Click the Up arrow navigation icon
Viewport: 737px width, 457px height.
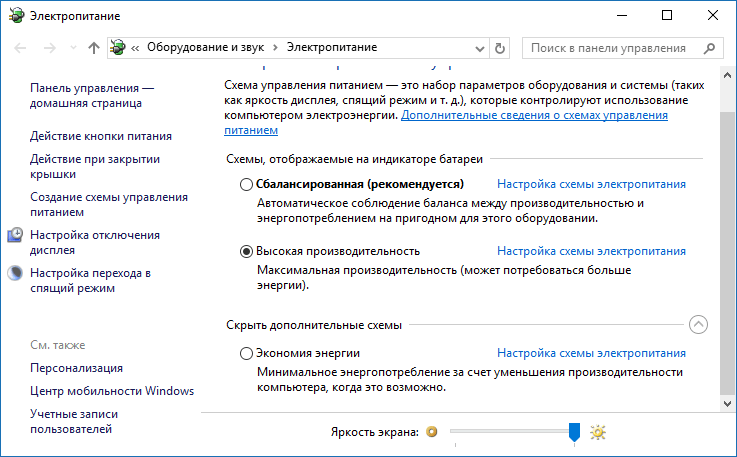point(94,48)
